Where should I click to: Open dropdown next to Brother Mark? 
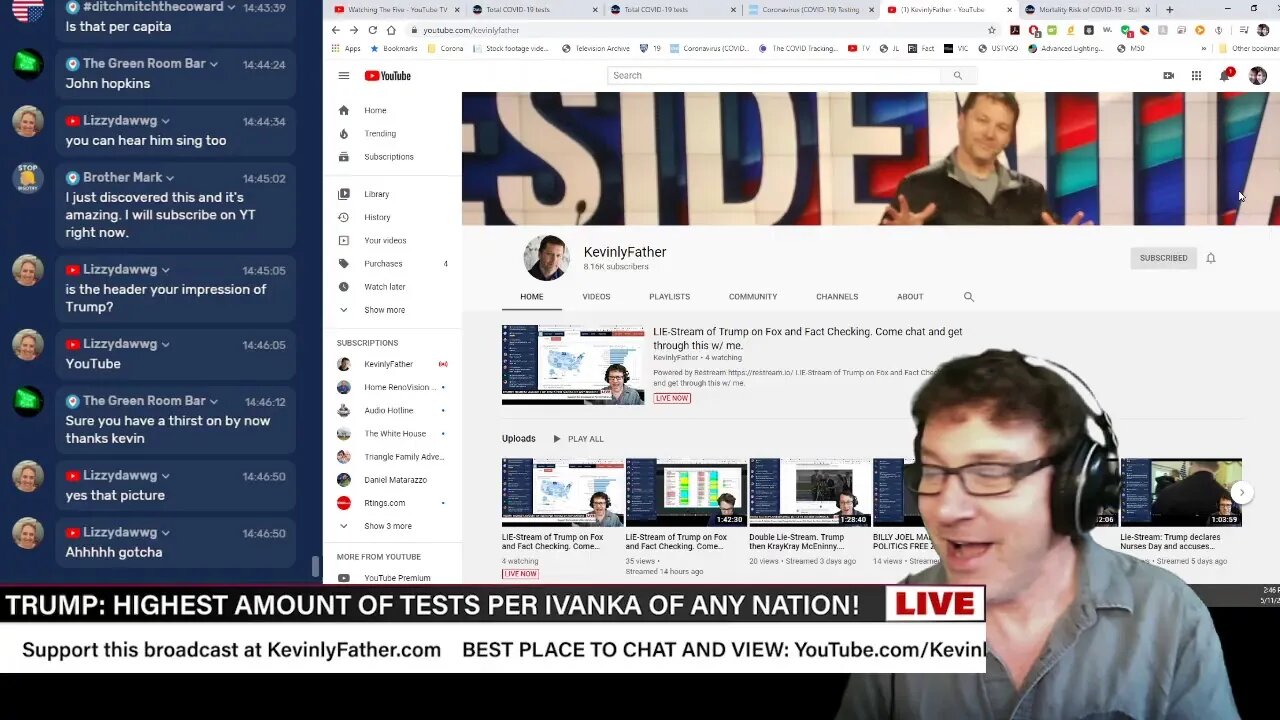[172, 178]
